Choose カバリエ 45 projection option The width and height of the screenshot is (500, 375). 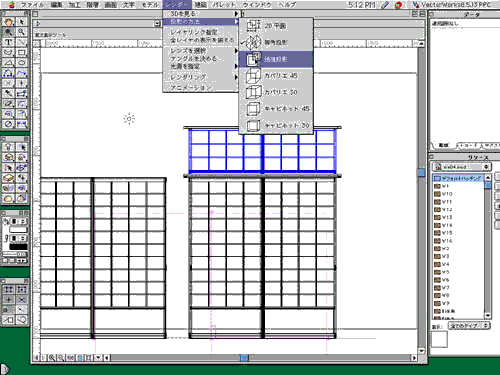pos(276,76)
